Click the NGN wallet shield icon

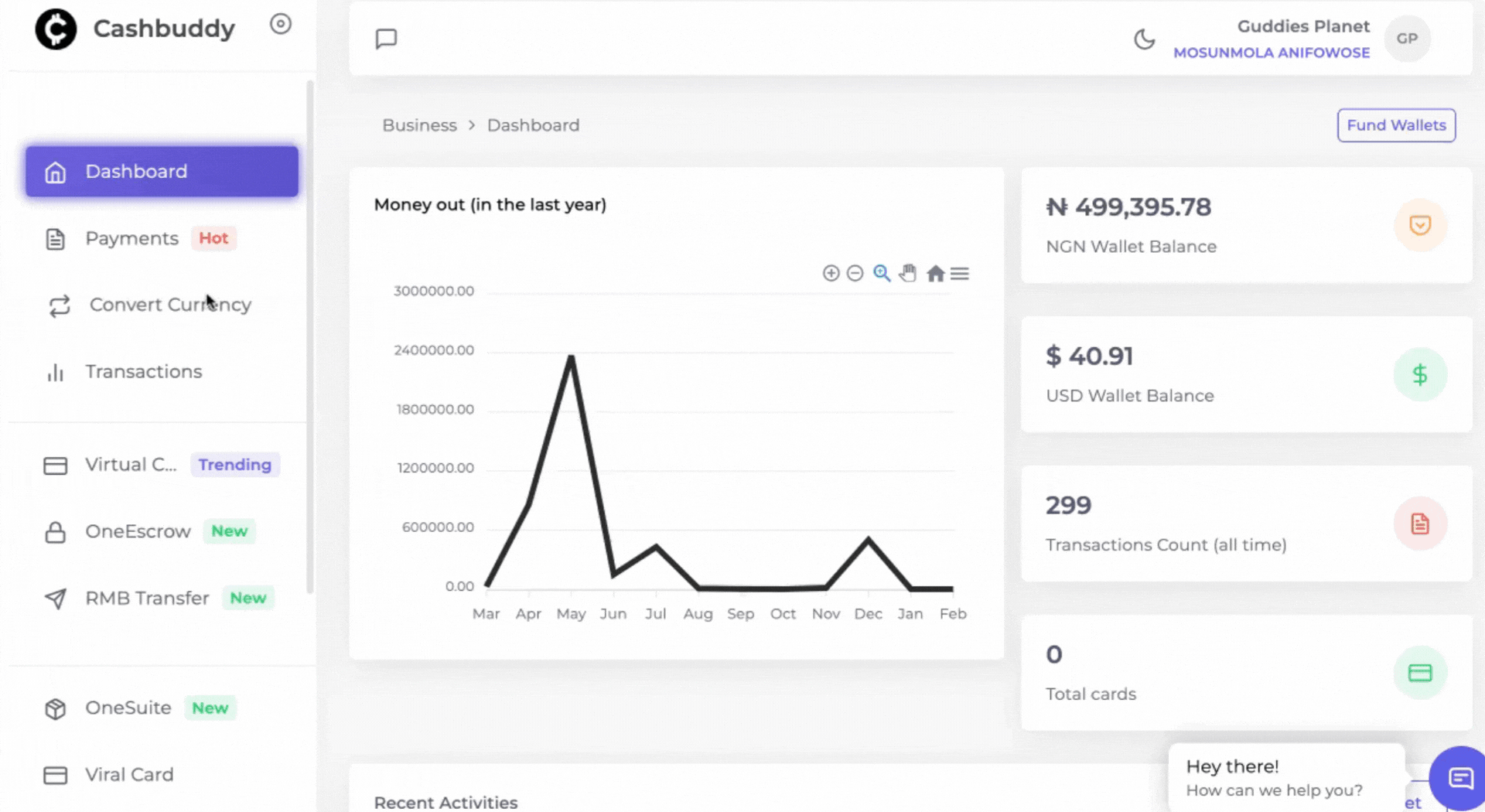click(1420, 225)
